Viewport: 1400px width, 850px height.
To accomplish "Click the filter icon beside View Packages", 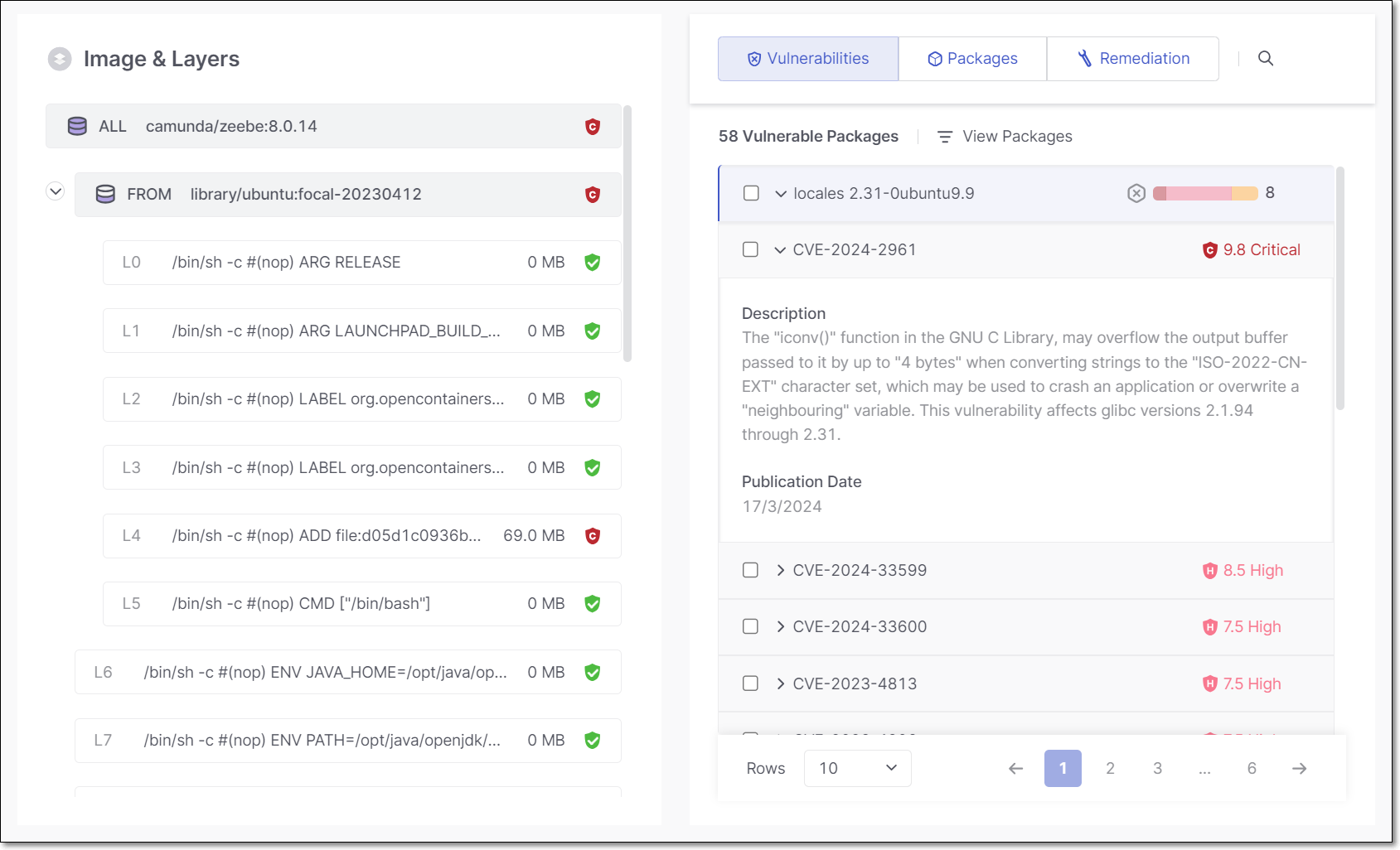I will 944,137.
